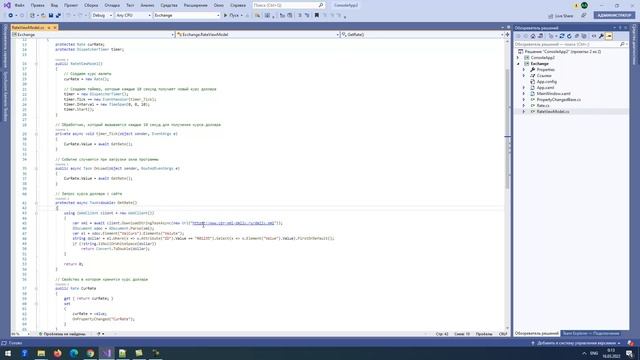Image resolution: width=640 pixels, height=360 pixels.
Task: Toggle auto-hide pin of Solution Explorer panel
Action: click(x=620, y=28)
